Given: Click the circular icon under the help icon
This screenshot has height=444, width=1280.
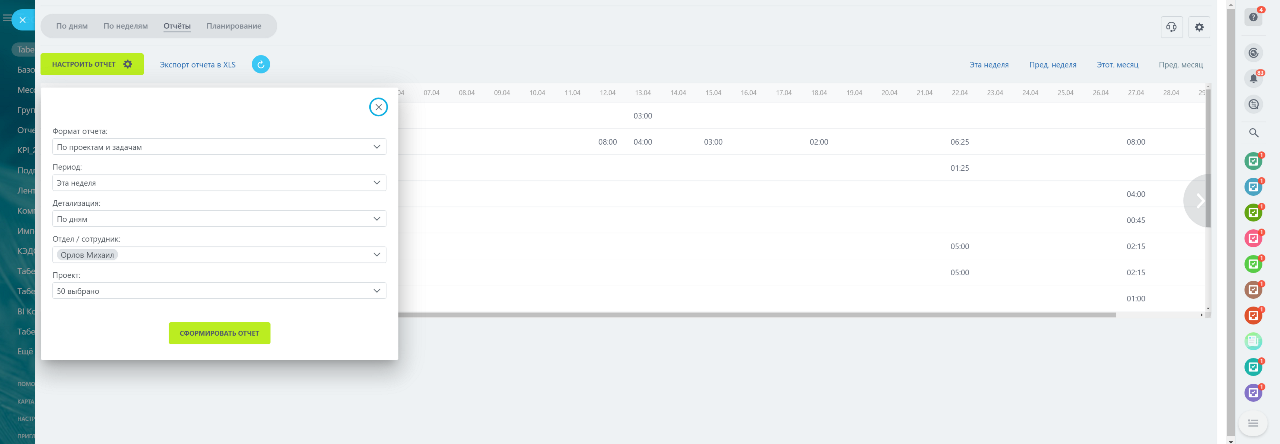Looking at the screenshot, I should (1254, 52).
